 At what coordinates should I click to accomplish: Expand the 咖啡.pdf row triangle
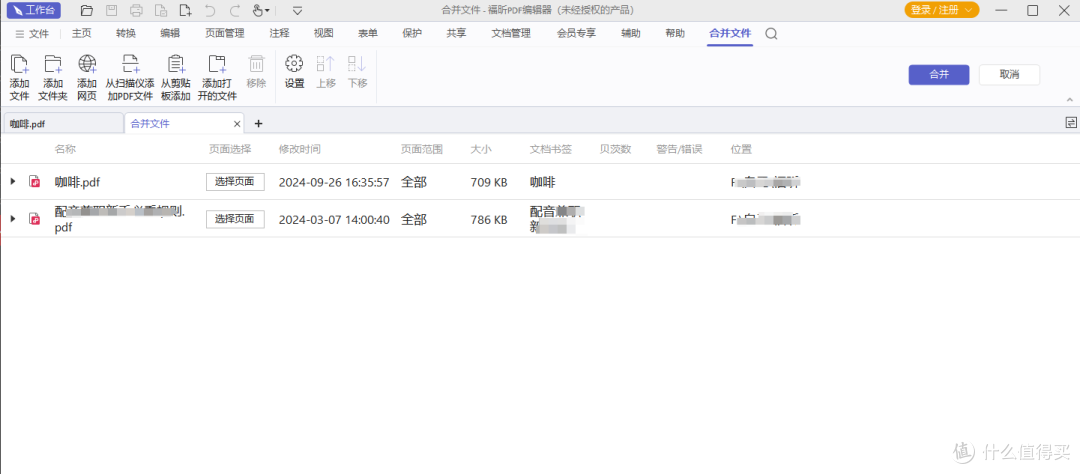coord(12,181)
